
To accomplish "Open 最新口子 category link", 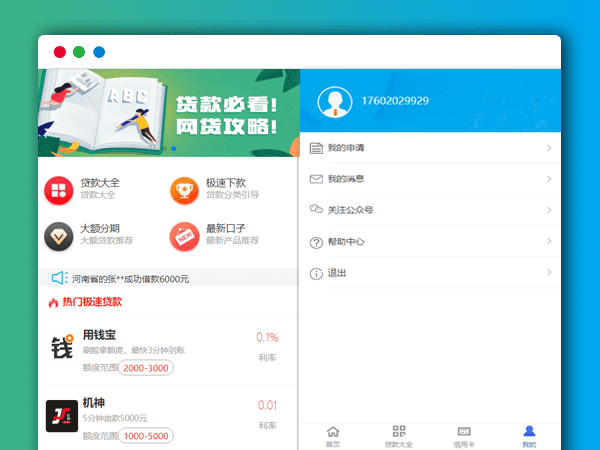I will tap(226, 228).
